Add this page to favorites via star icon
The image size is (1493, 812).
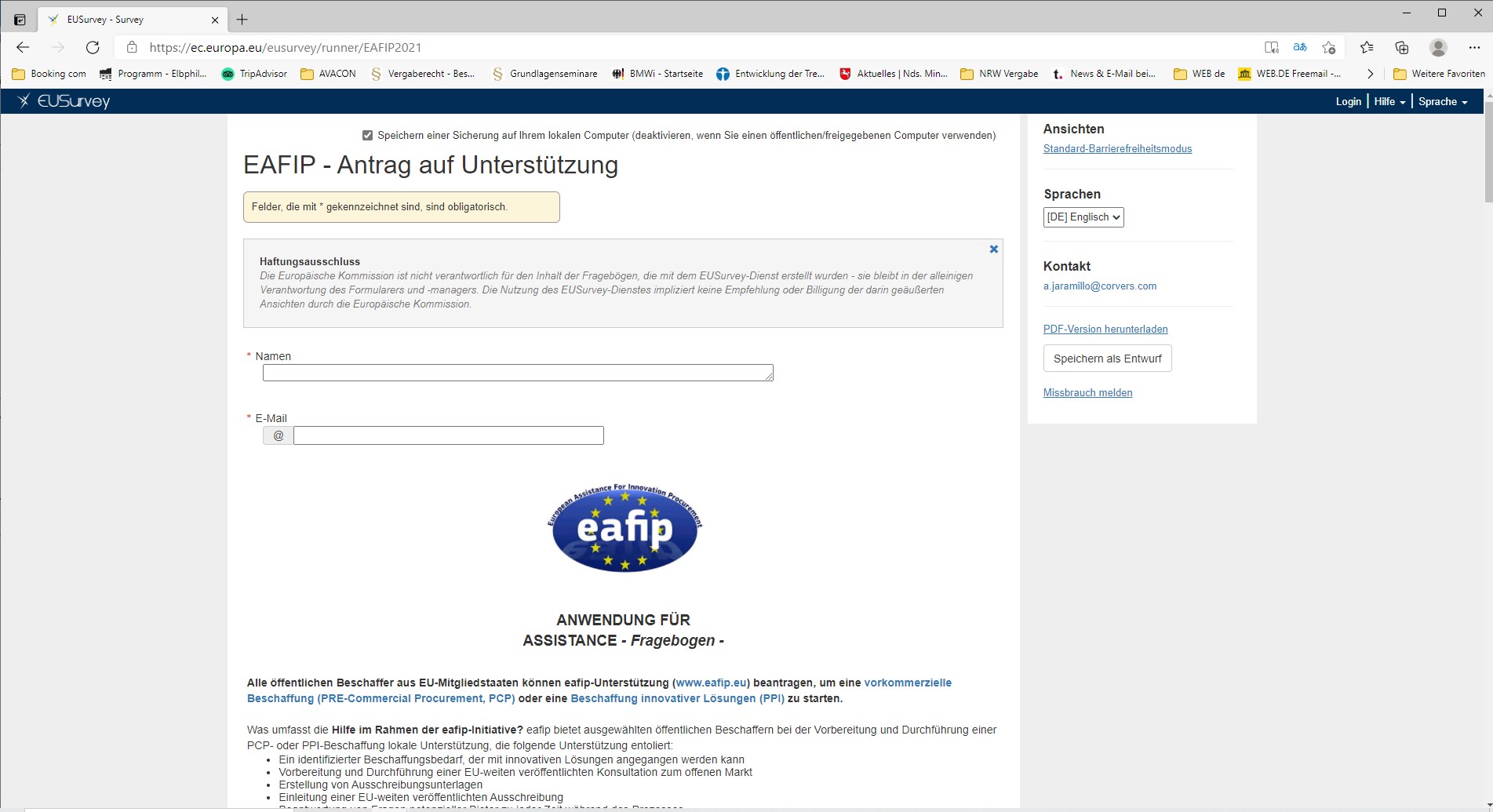click(x=1329, y=47)
